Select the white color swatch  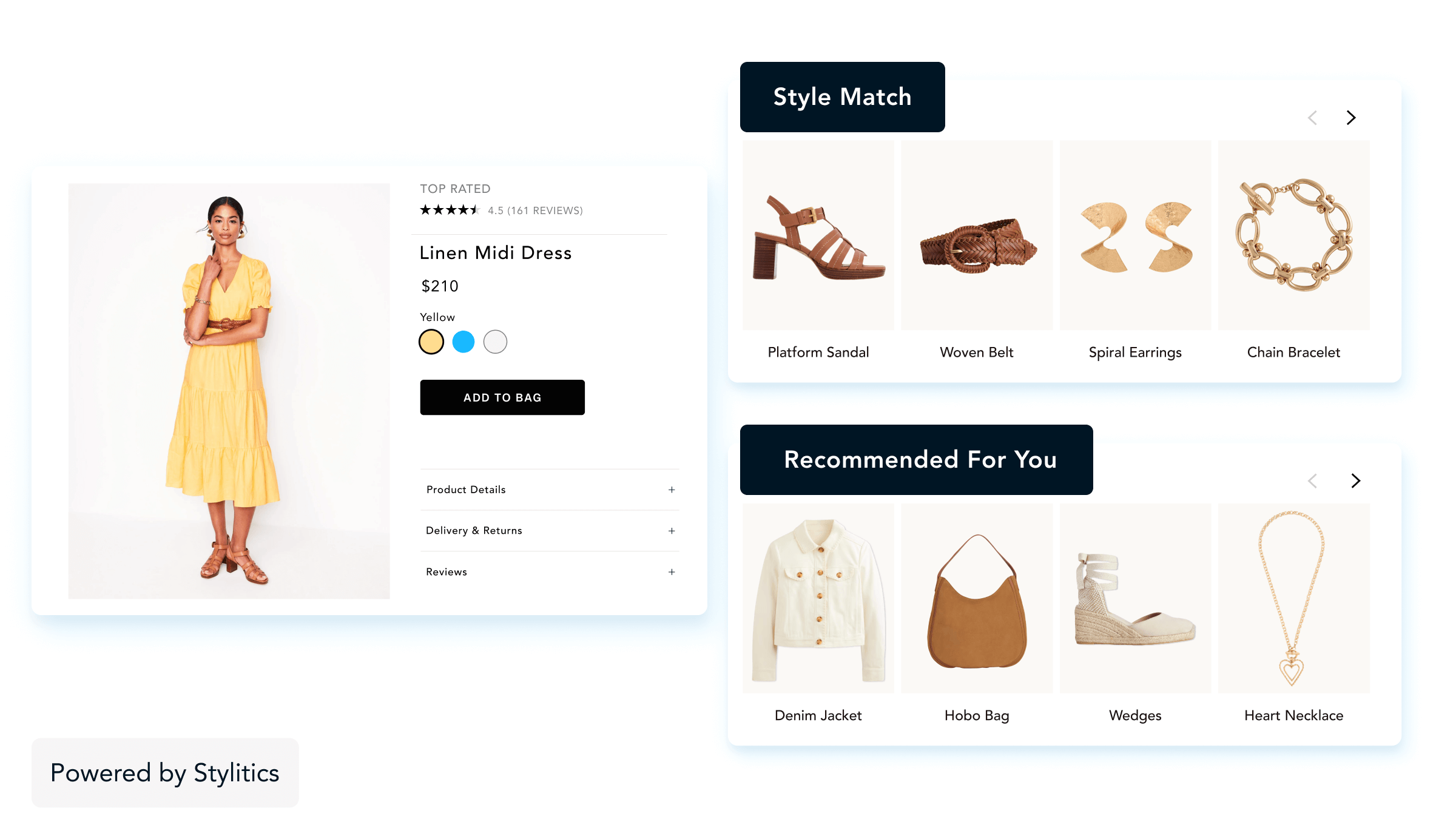pyautogui.click(x=495, y=342)
